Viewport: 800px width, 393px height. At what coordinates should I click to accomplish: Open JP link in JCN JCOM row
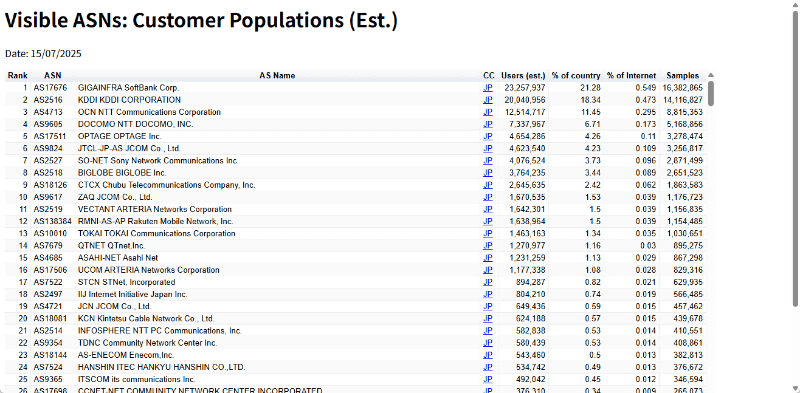(488, 307)
